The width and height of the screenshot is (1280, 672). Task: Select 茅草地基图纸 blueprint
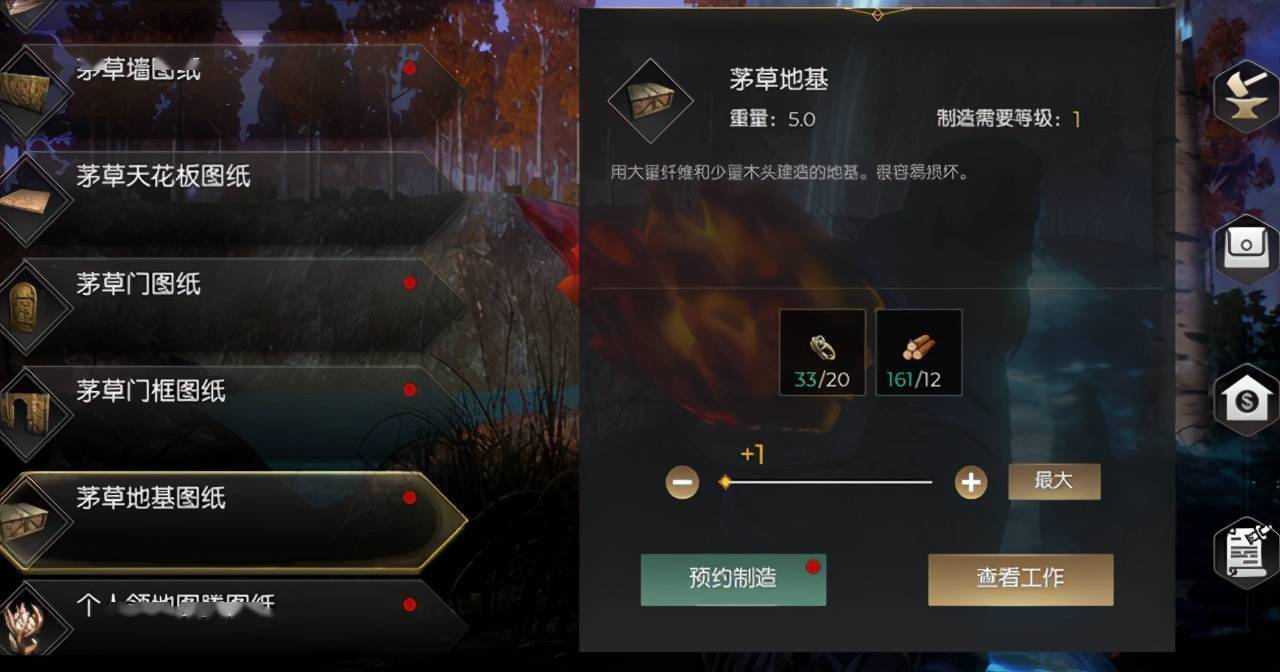(x=230, y=520)
